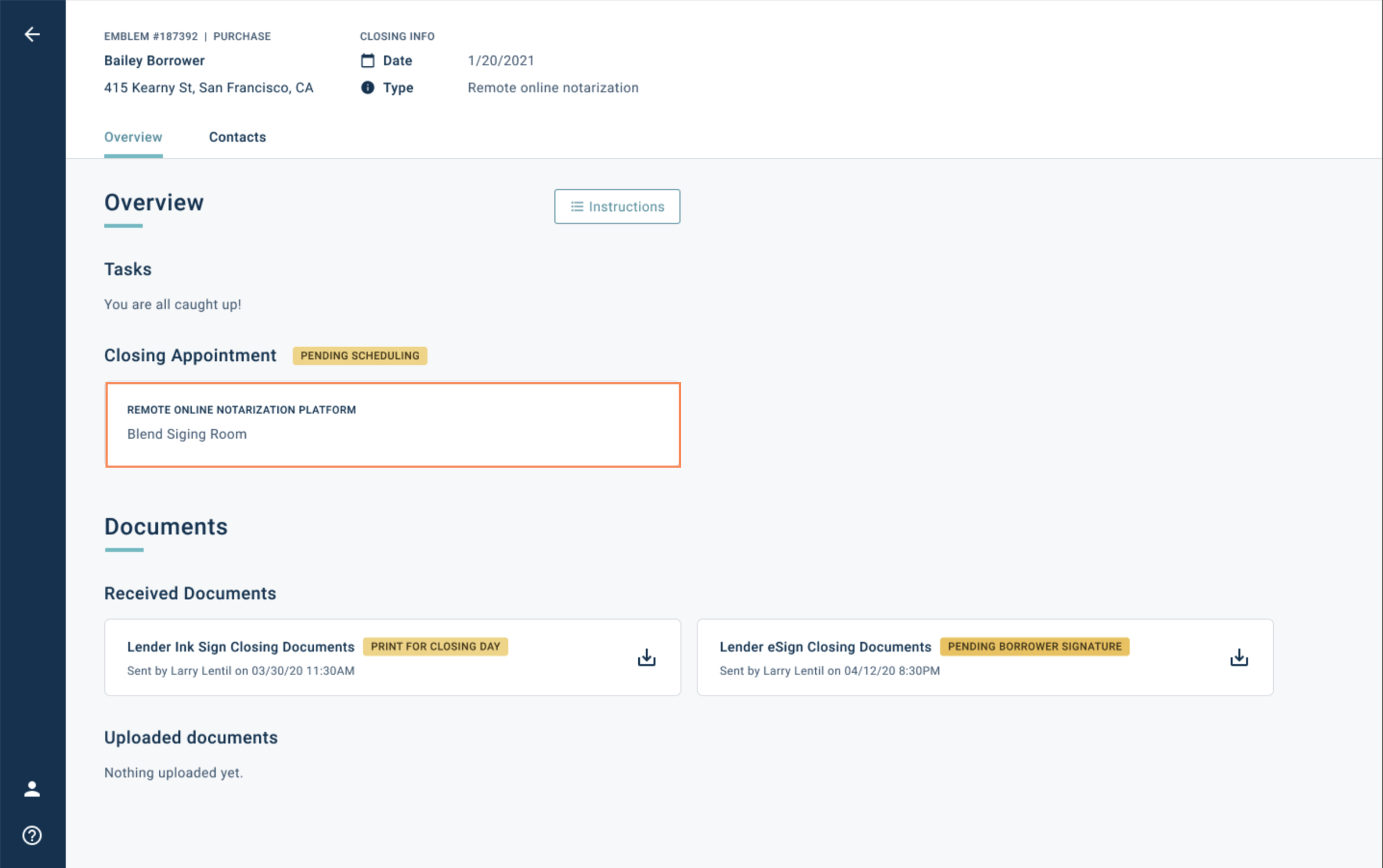Download the Lender Ink Sign Closing Documents
The width and height of the screenshot is (1383, 868).
pyautogui.click(x=646, y=658)
